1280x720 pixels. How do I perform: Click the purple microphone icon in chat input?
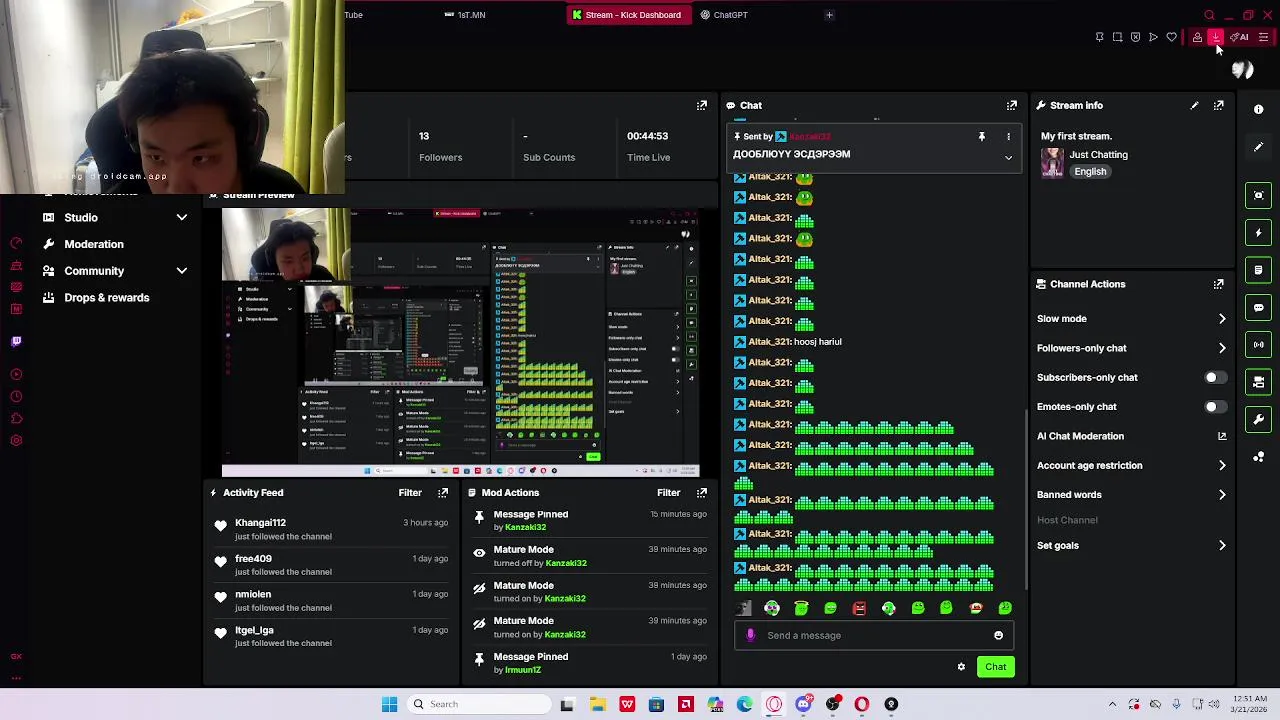pyautogui.click(x=751, y=635)
